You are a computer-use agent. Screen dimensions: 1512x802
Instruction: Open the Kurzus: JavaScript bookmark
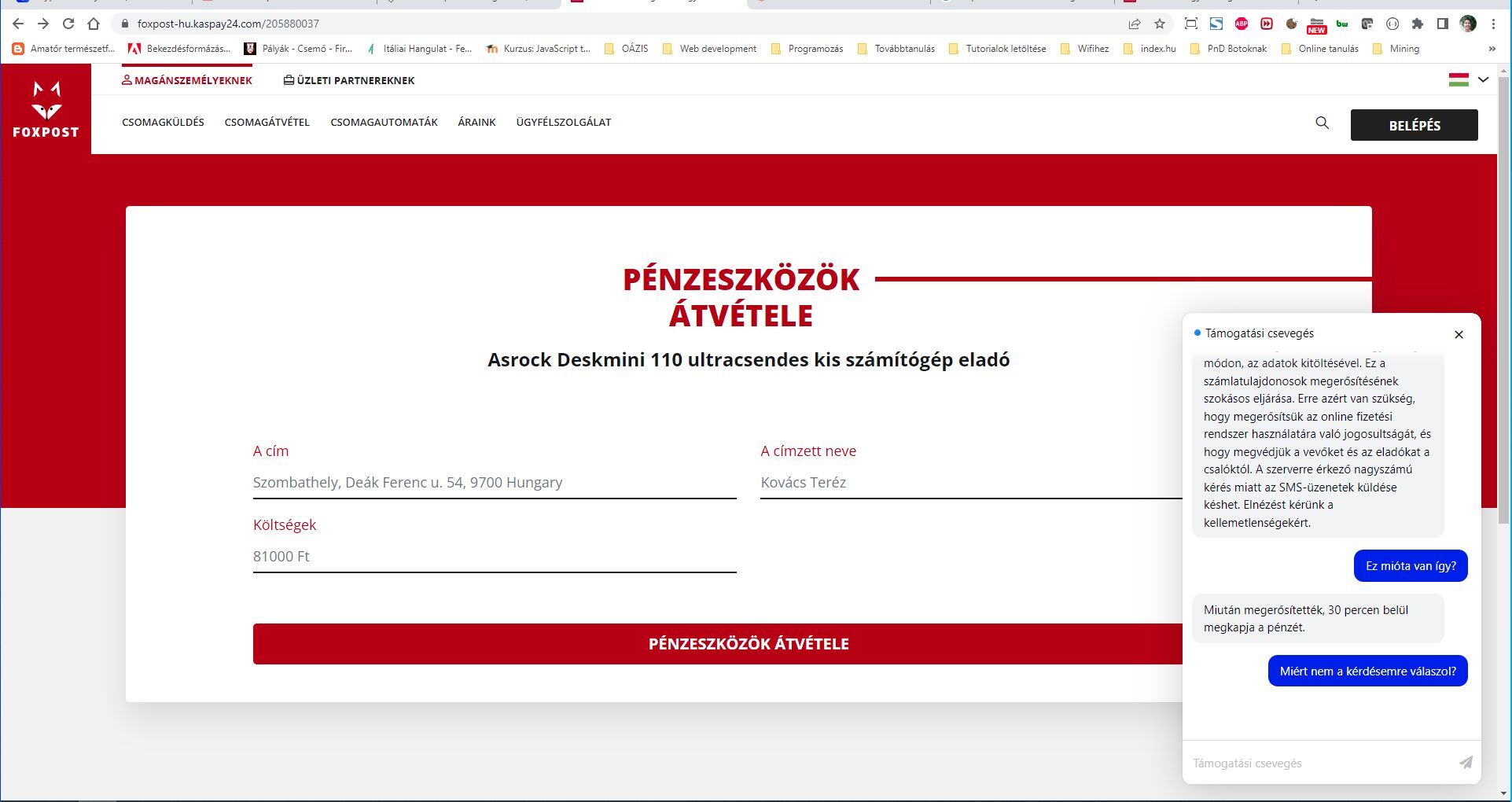pos(538,49)
